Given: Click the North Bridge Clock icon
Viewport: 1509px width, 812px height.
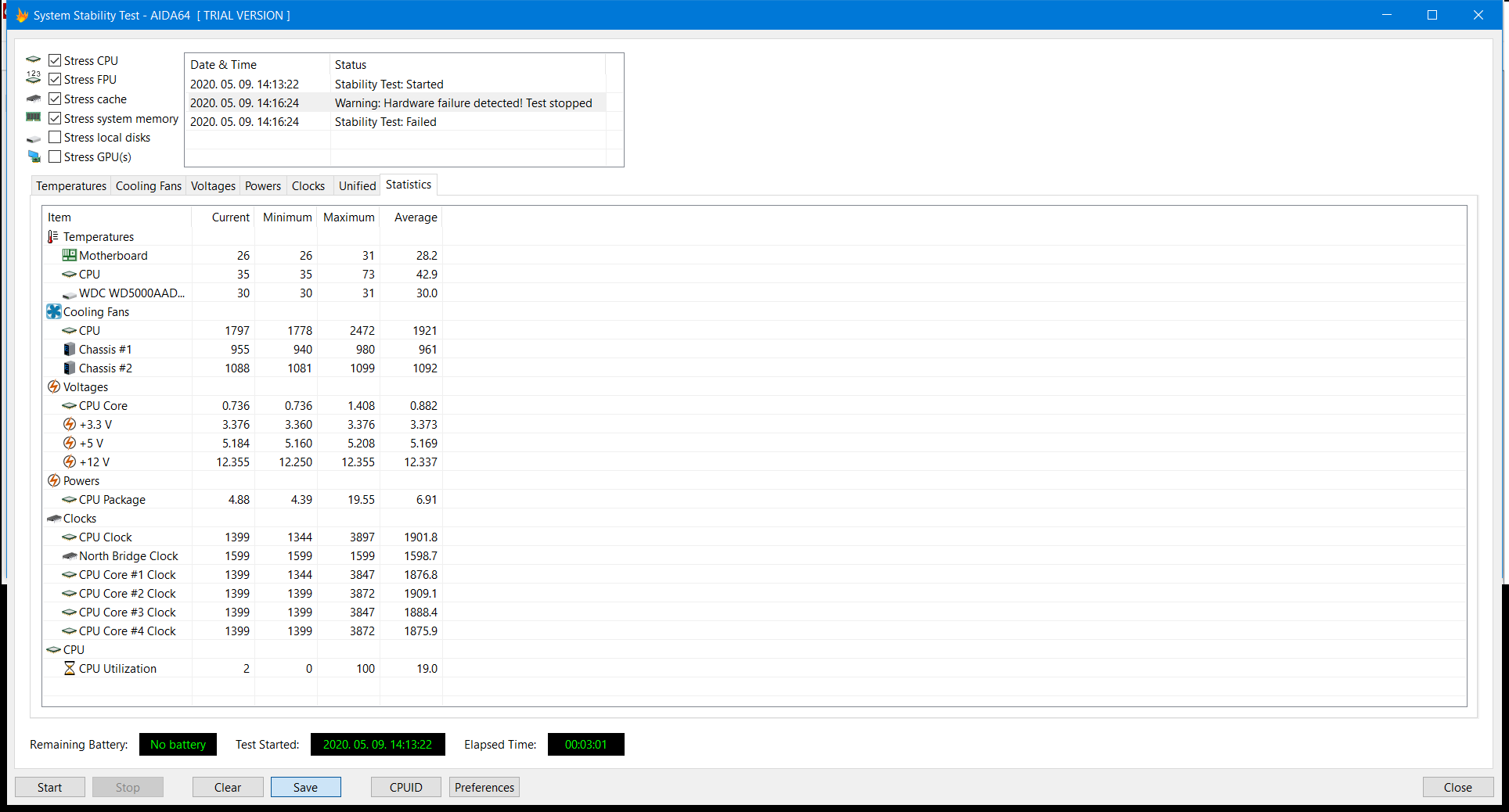Looking at the screenshot, I should pos(70,555).
